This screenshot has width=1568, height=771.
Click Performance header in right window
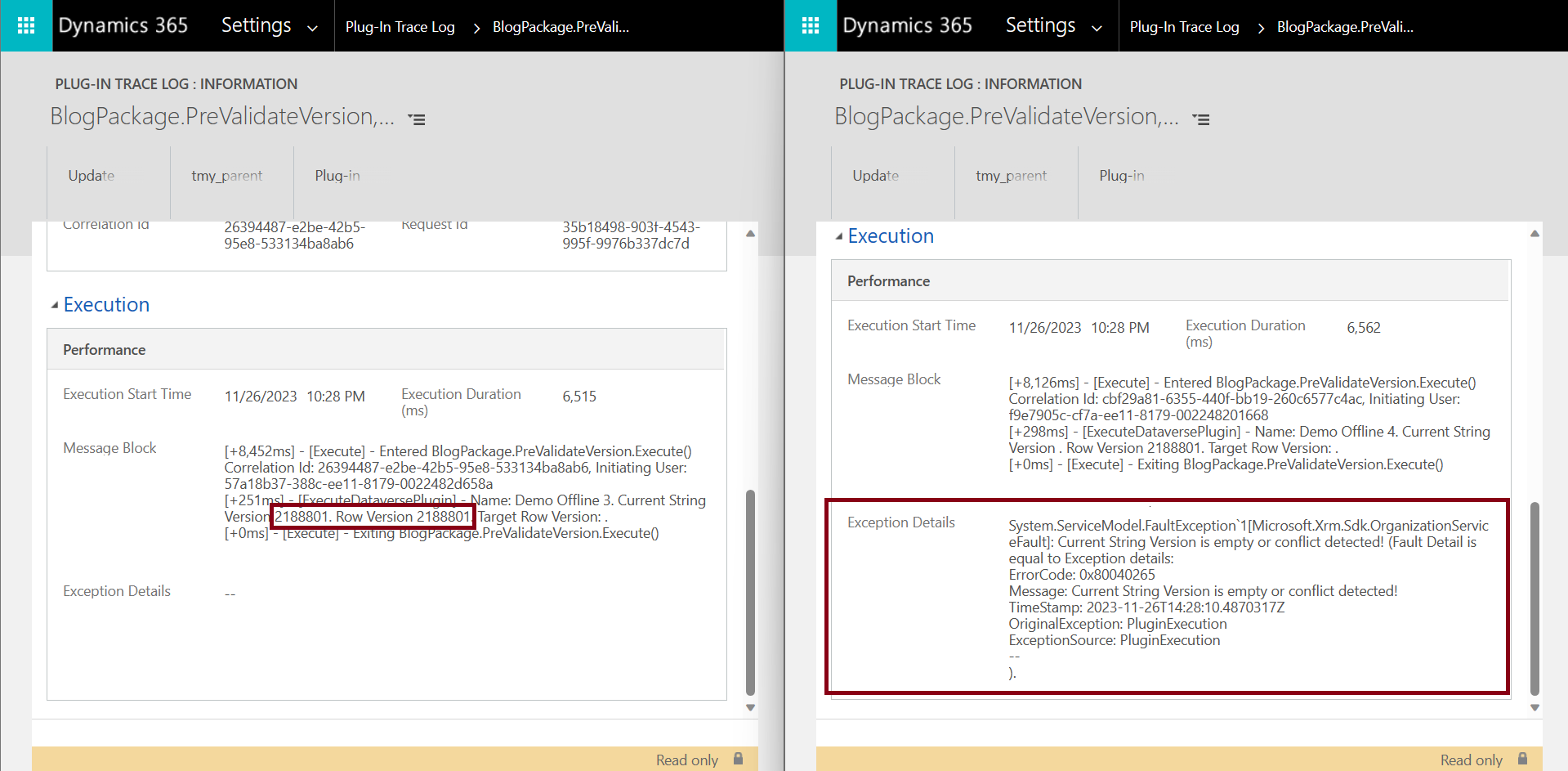coord(889,281)
